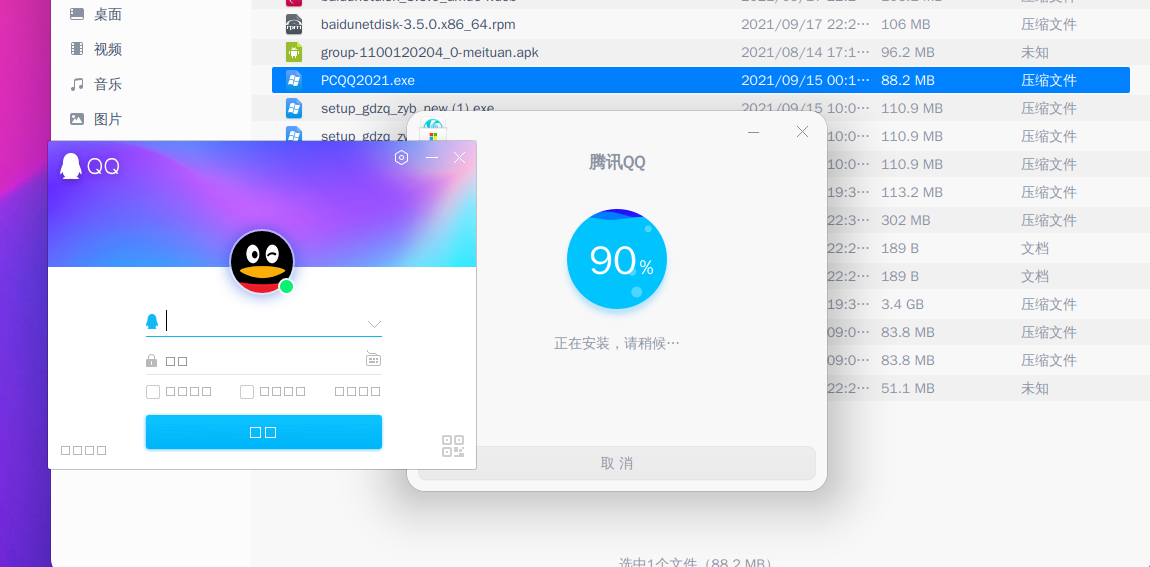
Task: Click the 正在安装，请稍候 status text
Action: click(617, 343)
